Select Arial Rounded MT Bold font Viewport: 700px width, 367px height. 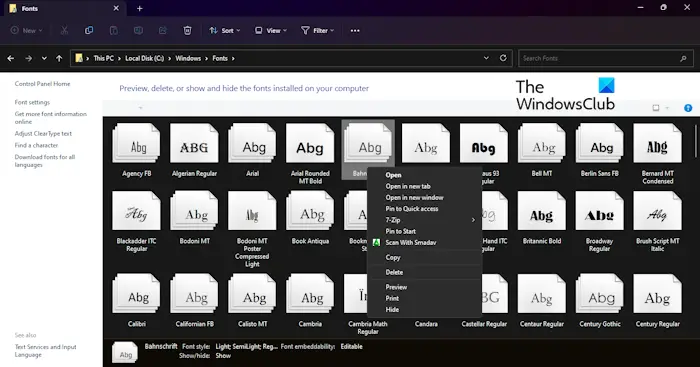[x=310, y=154]
